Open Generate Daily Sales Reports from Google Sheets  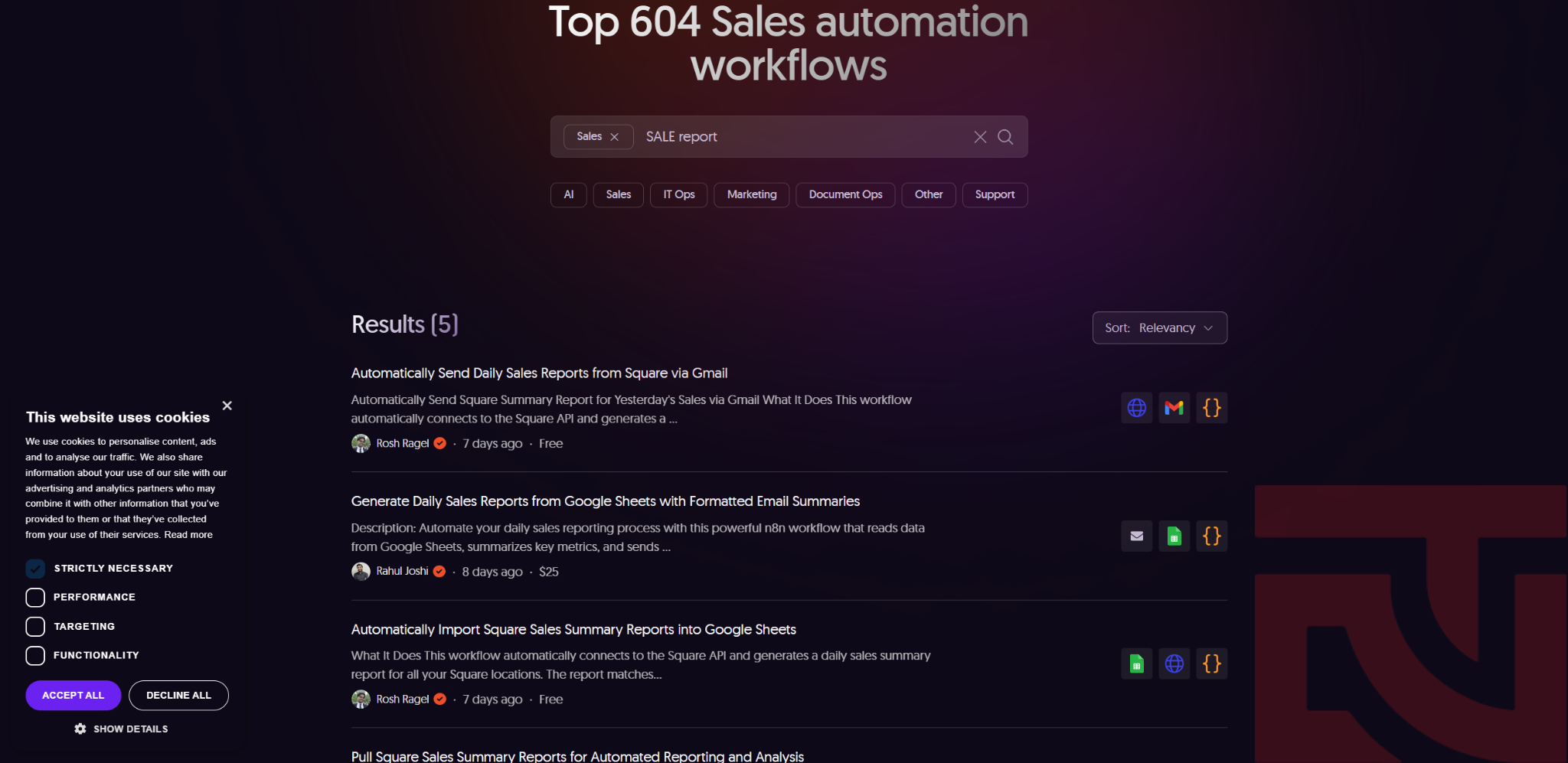click(605, 501)
